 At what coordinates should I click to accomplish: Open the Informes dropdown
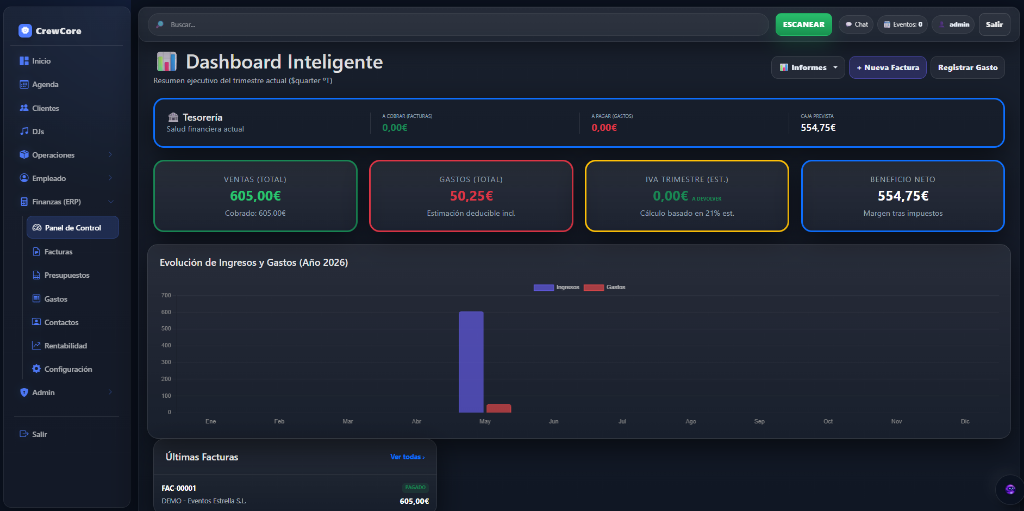pos(808,68)
